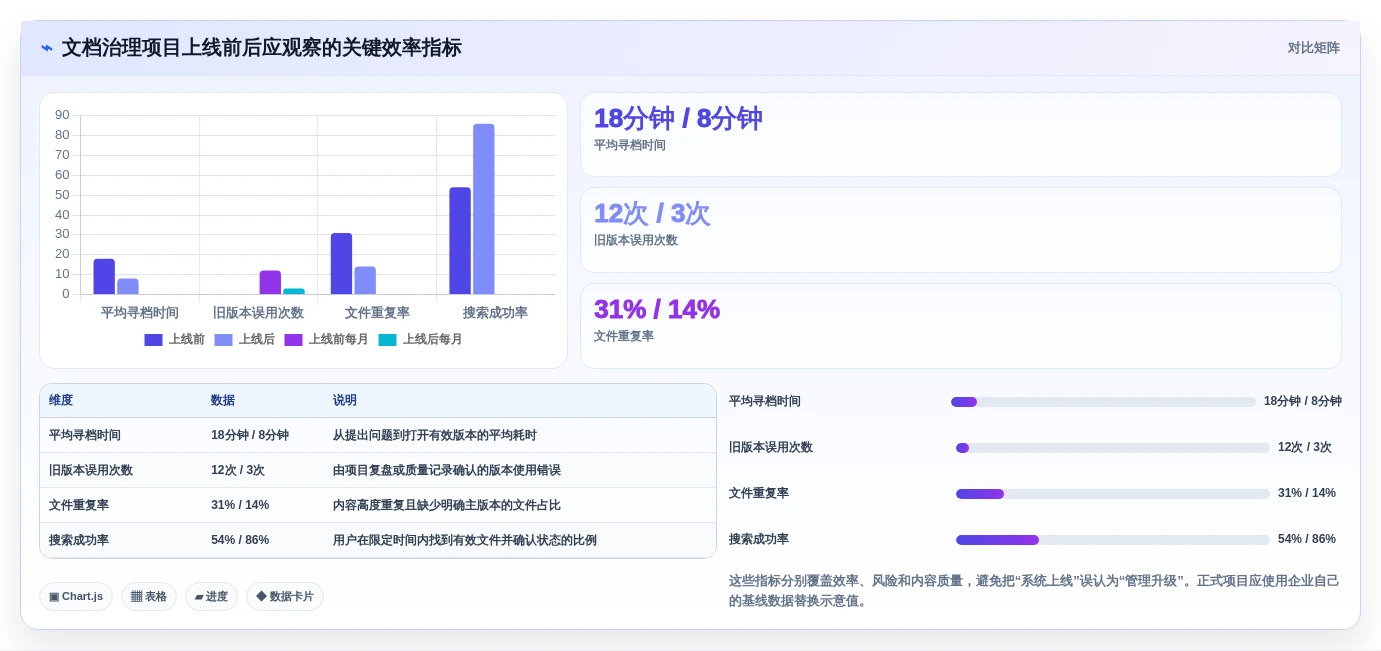Click description 从提出问题到打开有效版本的平均耗时
This screenshot has width=1381, height=651.
coord(435,435)
